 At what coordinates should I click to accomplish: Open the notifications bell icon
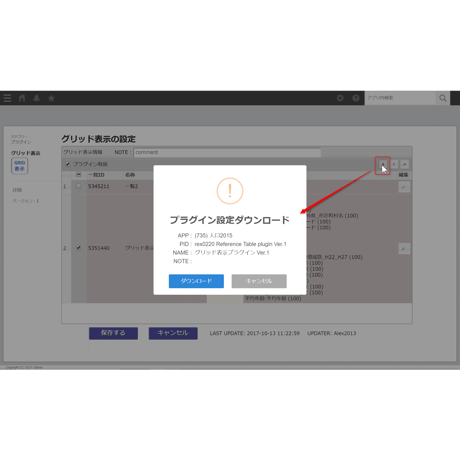tap(37, 98)
